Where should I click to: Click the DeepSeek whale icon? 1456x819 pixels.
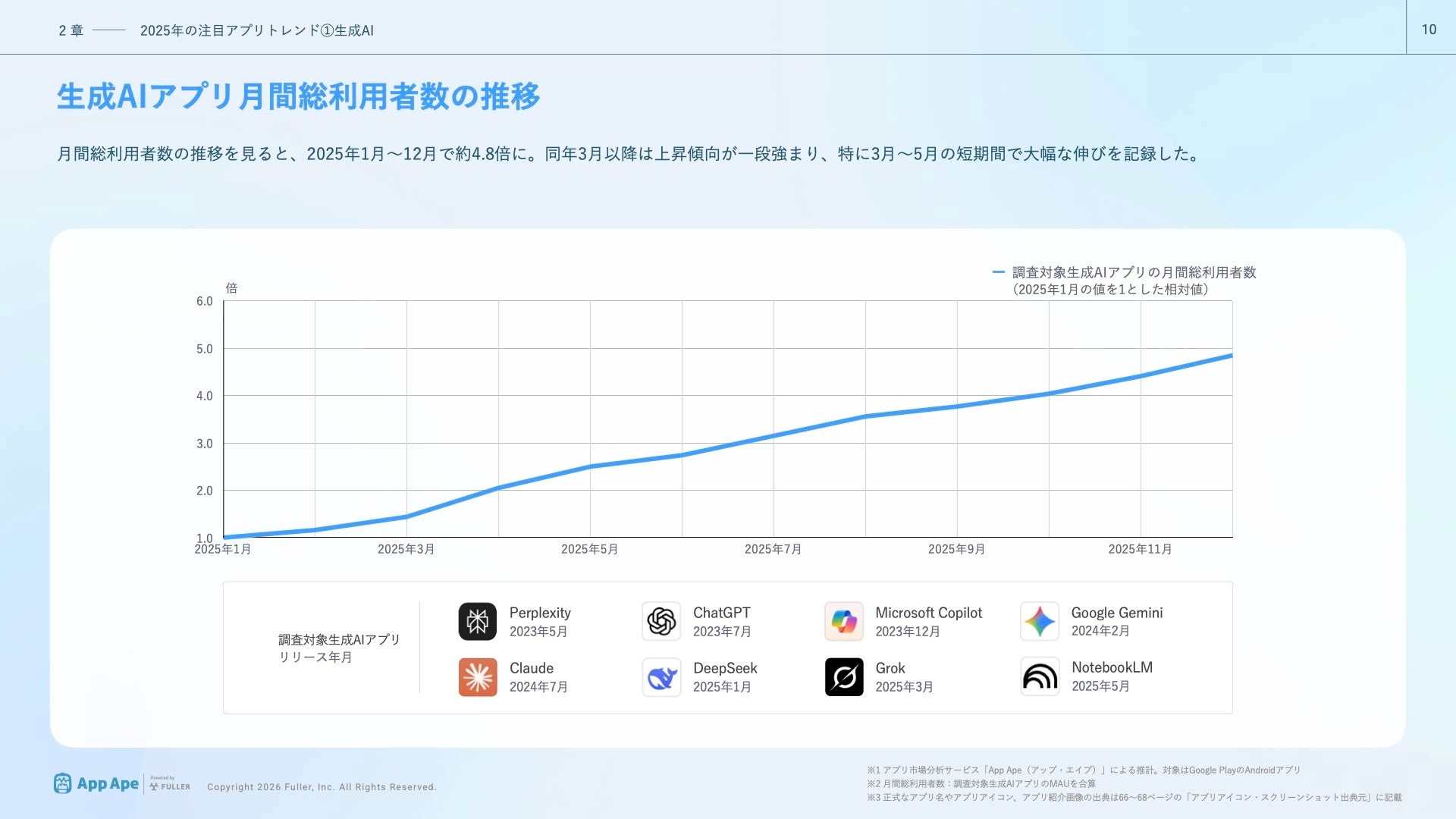click(x=661, y=677)
